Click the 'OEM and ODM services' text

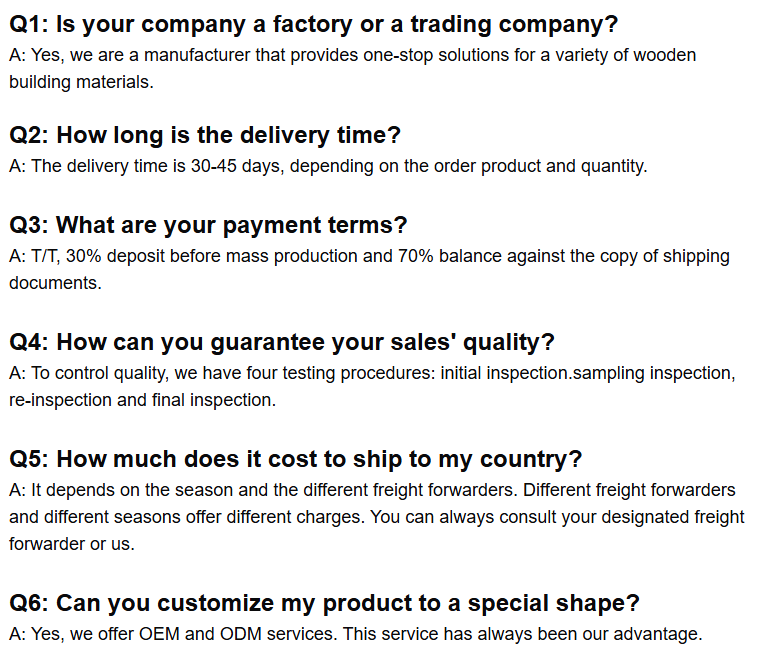coord(237,634)
